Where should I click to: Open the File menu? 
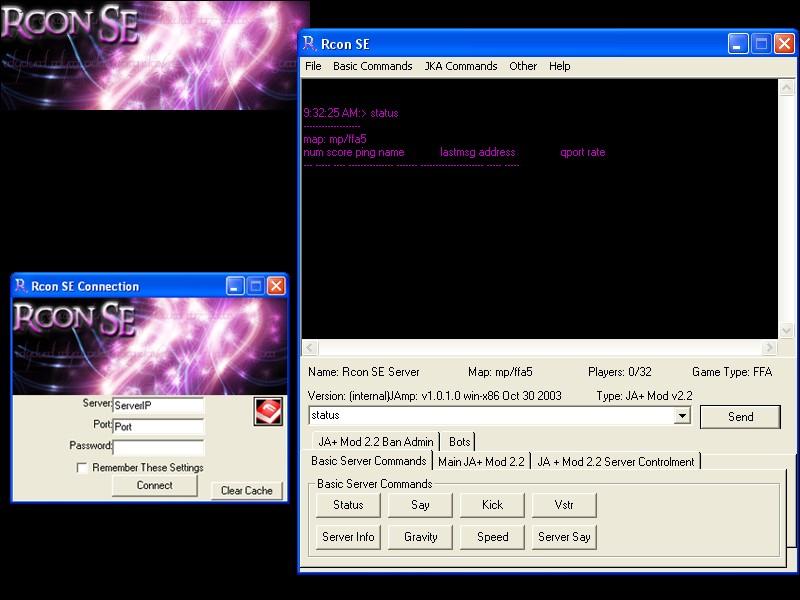[x=313, y=66]
